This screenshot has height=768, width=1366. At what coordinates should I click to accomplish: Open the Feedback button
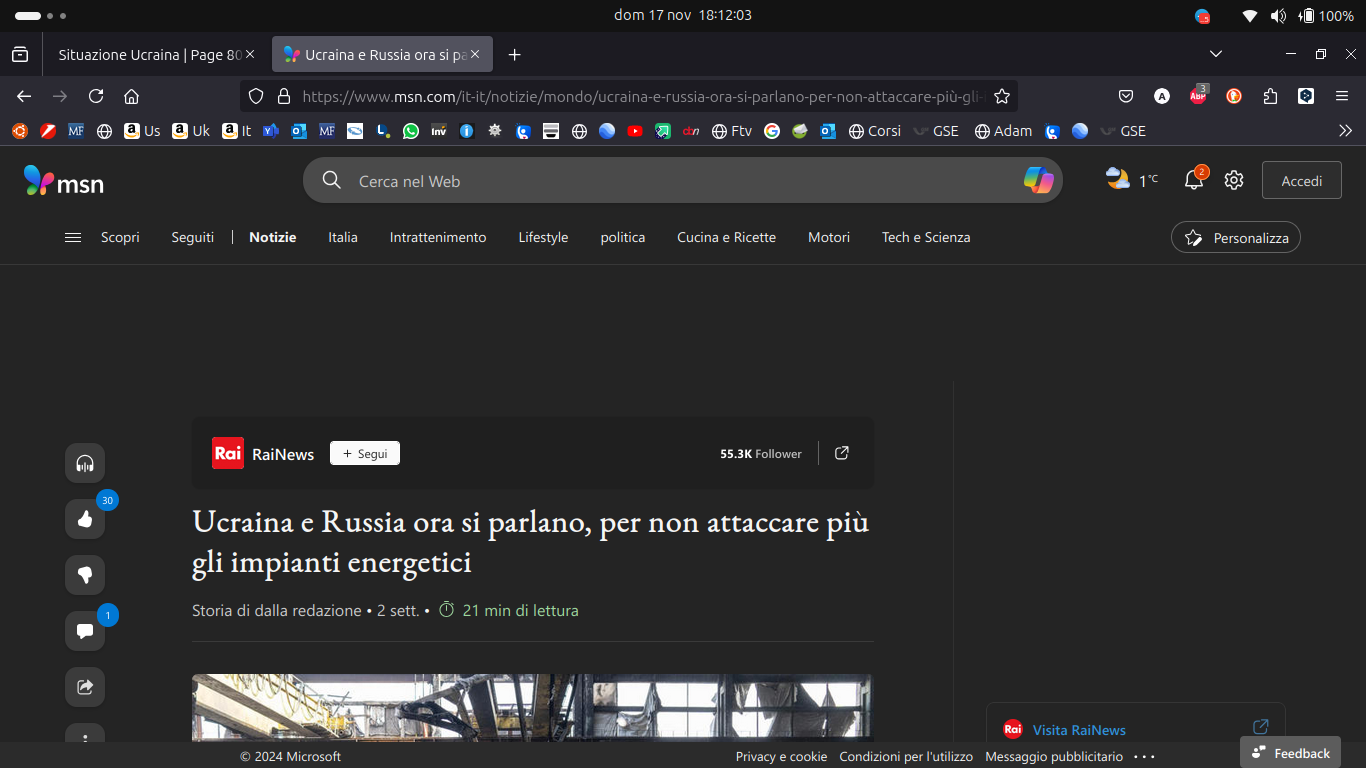(x=1290, y=753)
